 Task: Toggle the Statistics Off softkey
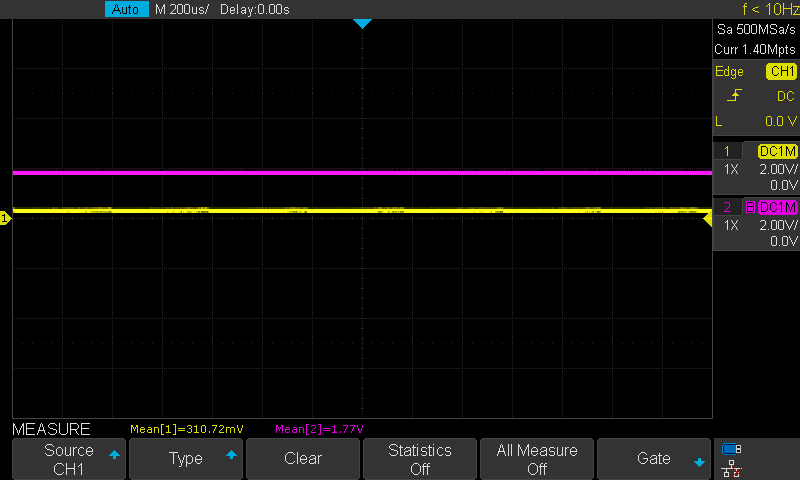[x=420, y=459]
